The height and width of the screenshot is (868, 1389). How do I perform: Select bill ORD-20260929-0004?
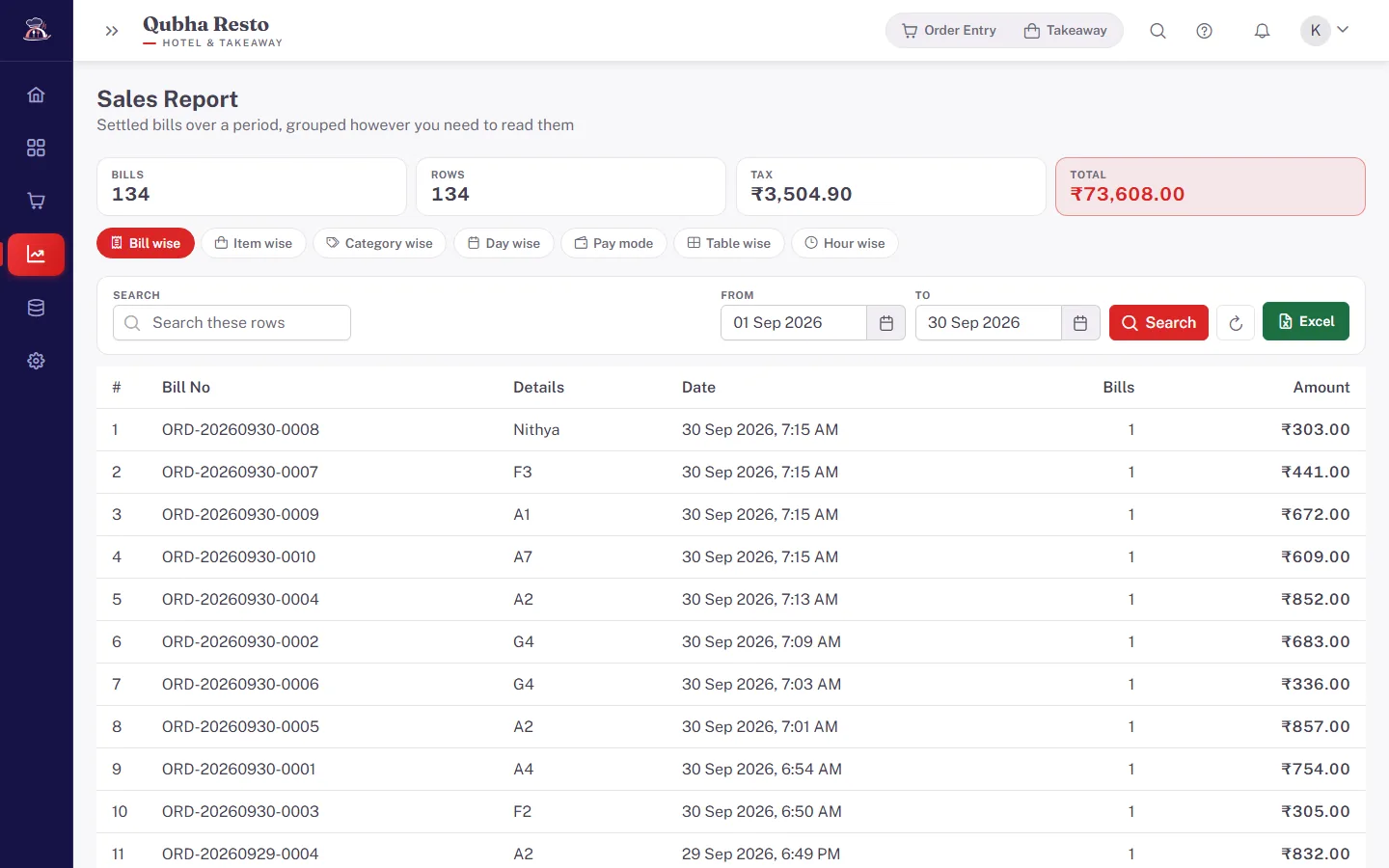click(240, 854)
